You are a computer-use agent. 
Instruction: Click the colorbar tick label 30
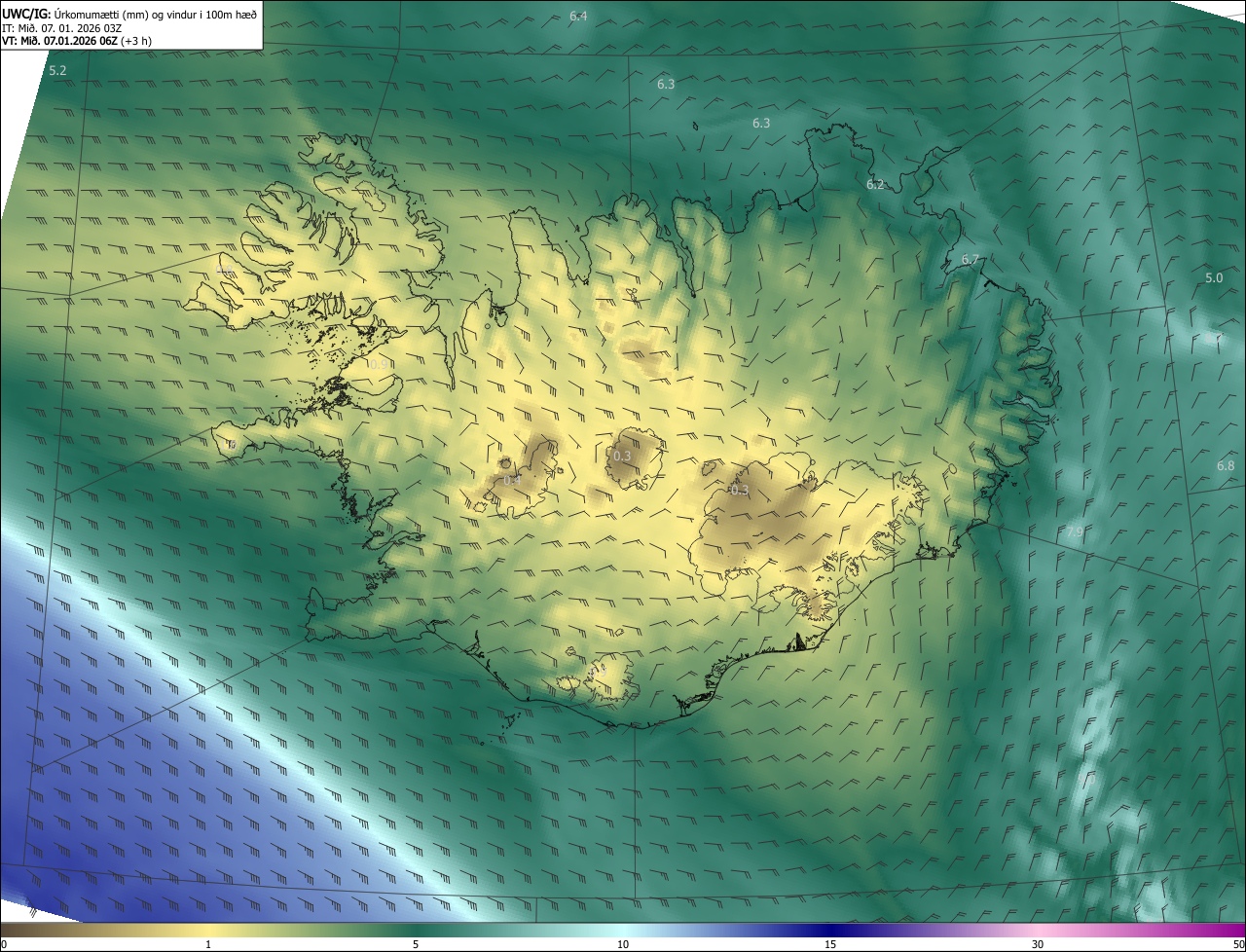1038,944
